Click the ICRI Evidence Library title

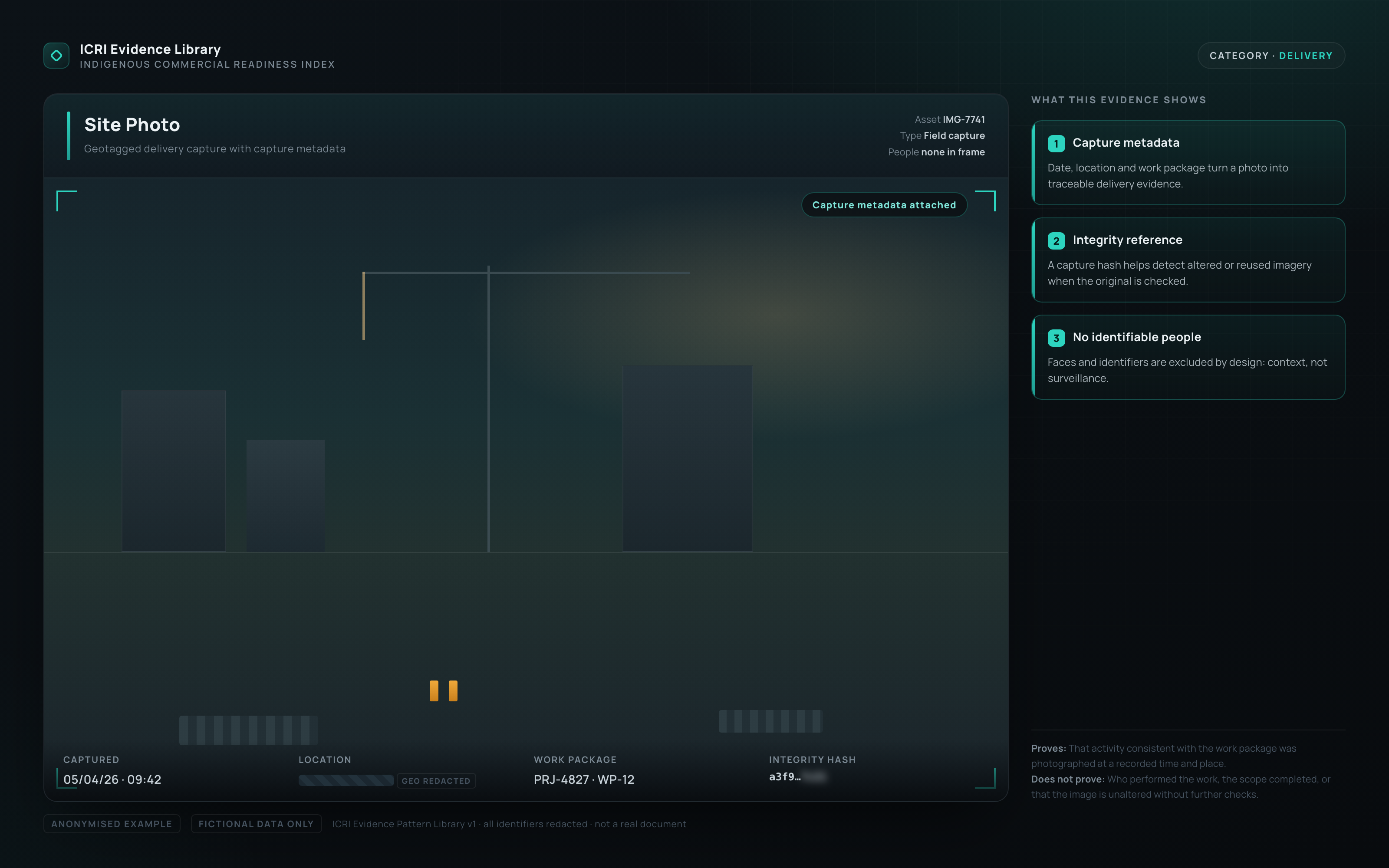[x=150, y=49]
